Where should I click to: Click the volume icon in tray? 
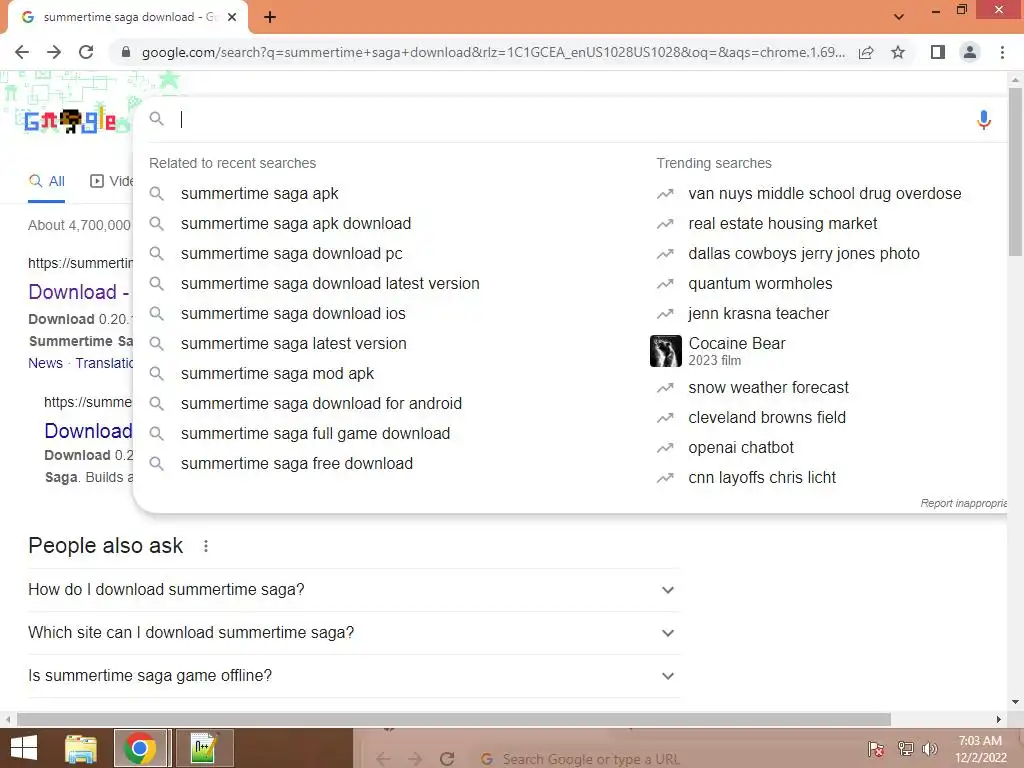pos(929,749)
